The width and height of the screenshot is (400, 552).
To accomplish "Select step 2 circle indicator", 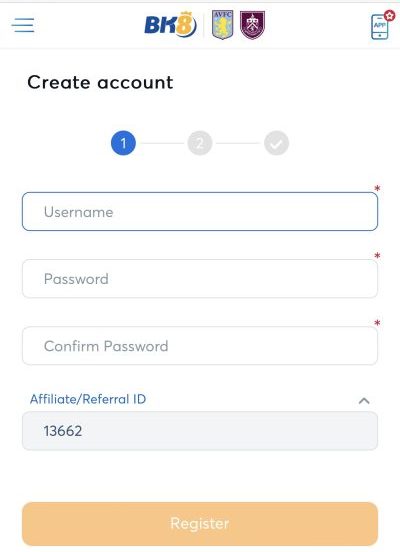I will [x=200, y=143].
